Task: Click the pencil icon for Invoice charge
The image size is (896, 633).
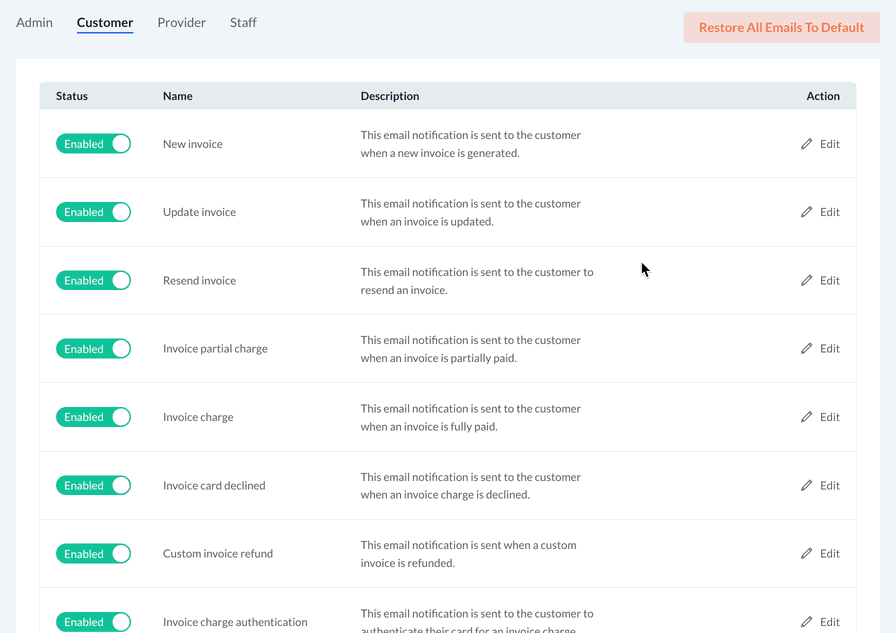Action: [x=806, y=417]
